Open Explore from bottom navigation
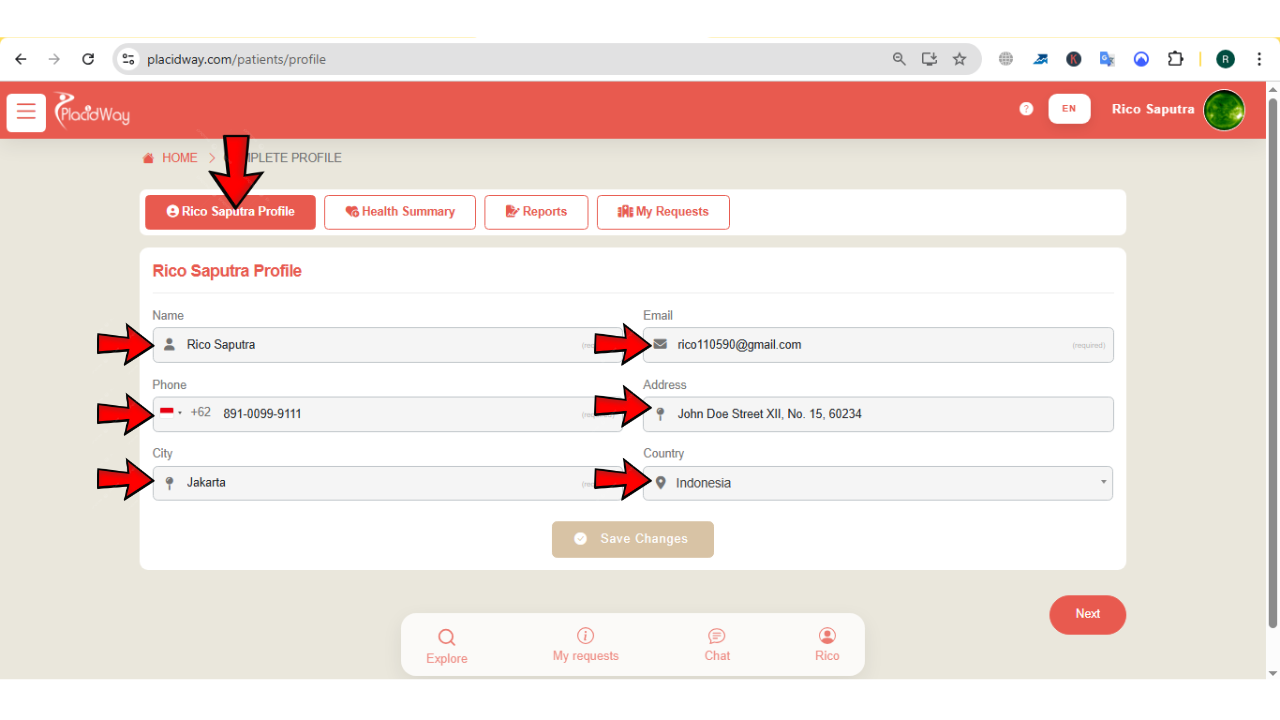This screenshot has width=1280, height=720. (x=446, y=646)
